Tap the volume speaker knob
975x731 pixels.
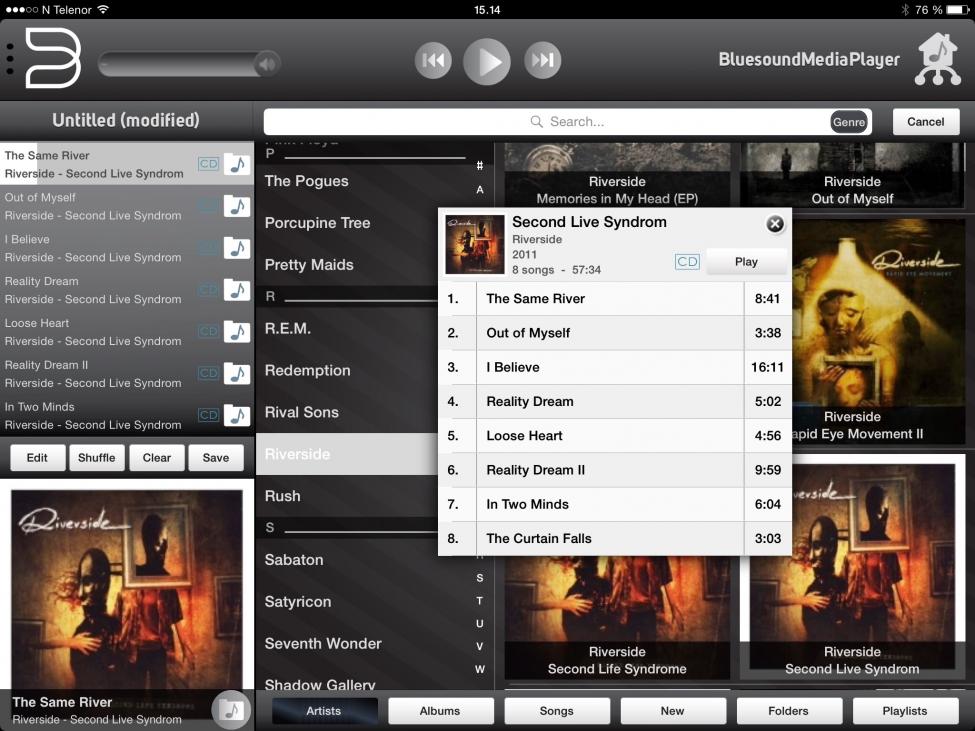click(x=267, y=63)
